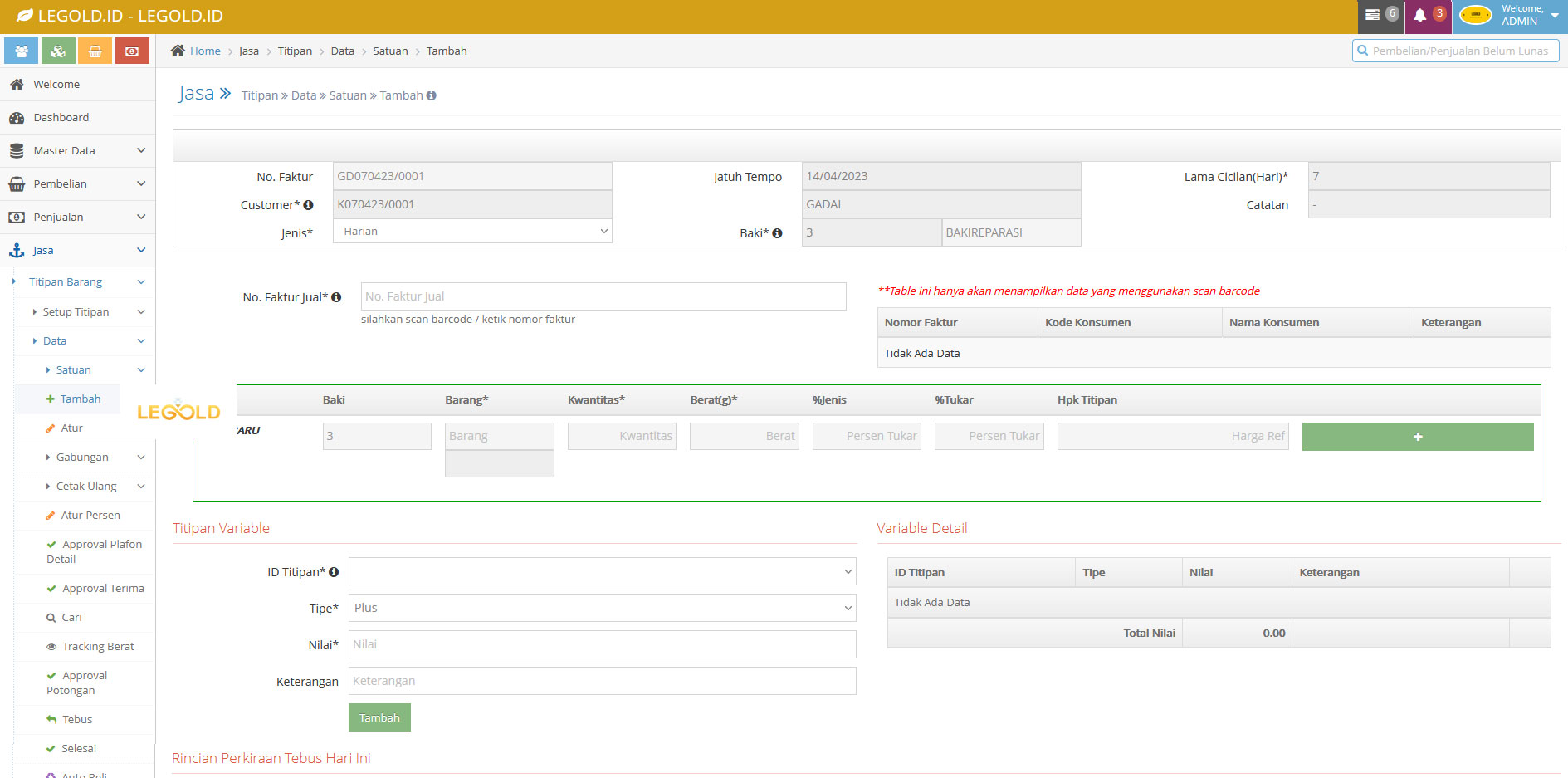Click the Tambah submit button

pyautogui.click(x=379, y=717)
